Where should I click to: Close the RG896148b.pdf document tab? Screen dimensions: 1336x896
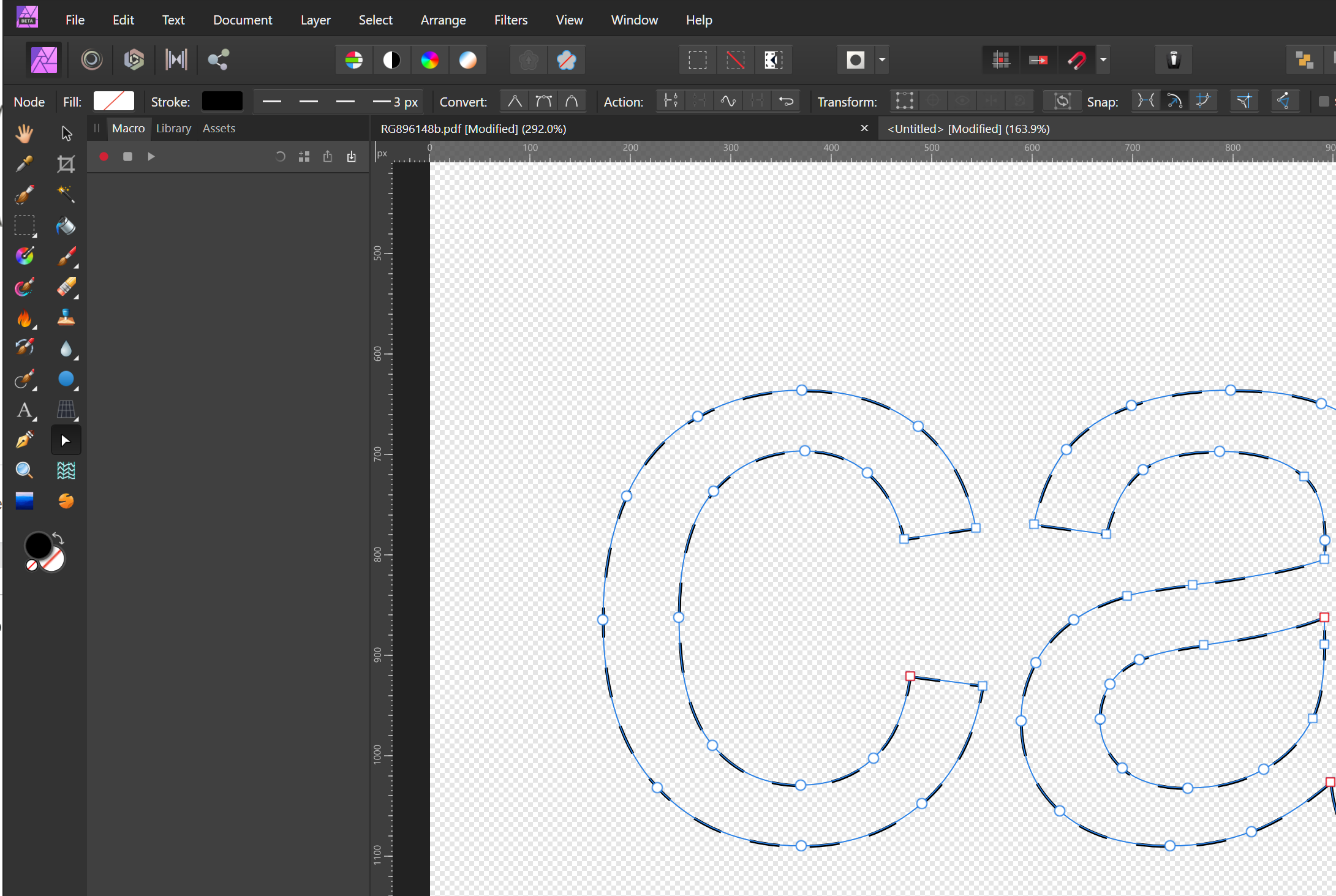tap(864, 129)
